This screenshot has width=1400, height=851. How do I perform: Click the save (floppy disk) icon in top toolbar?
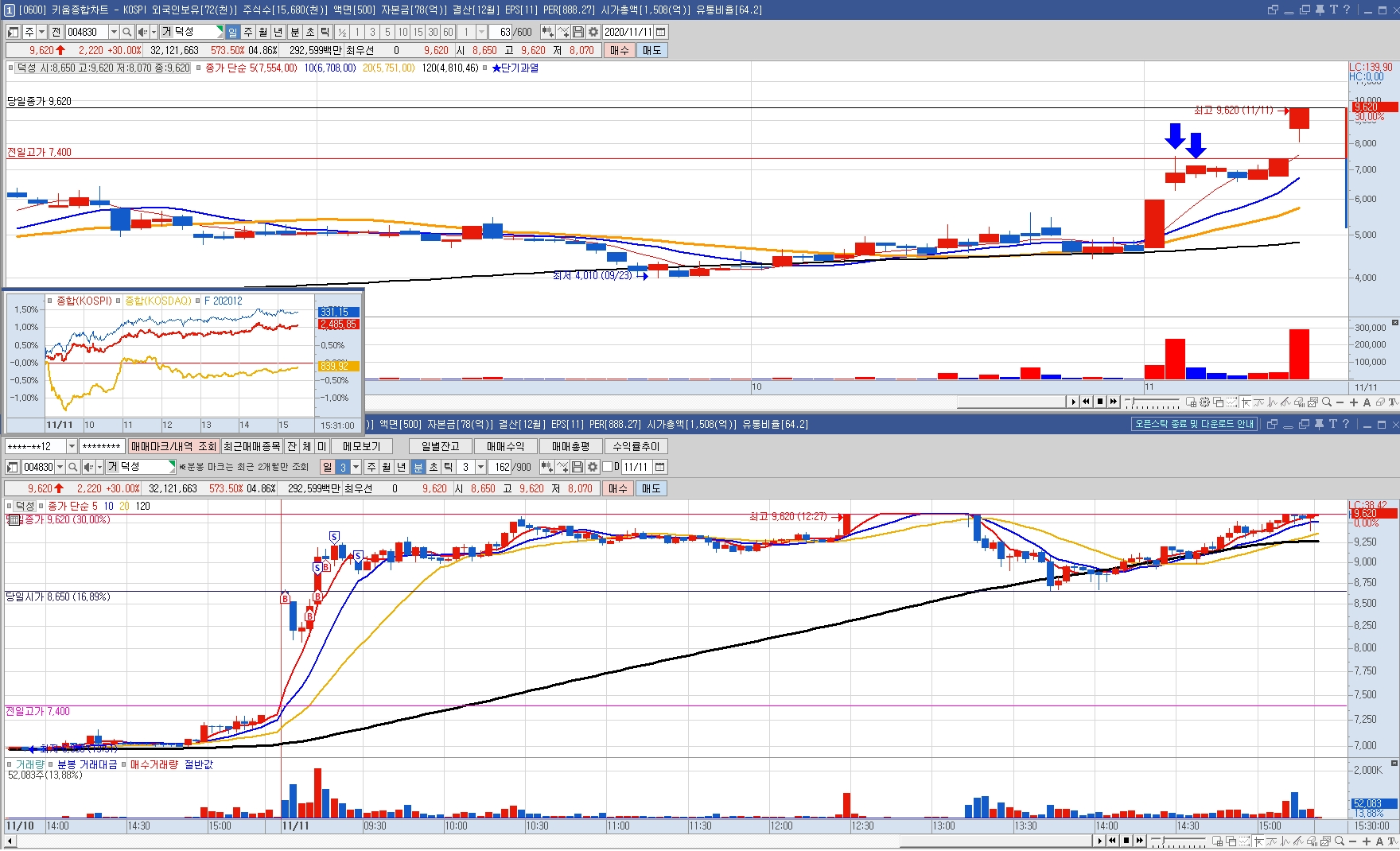(x=578, y=32)
